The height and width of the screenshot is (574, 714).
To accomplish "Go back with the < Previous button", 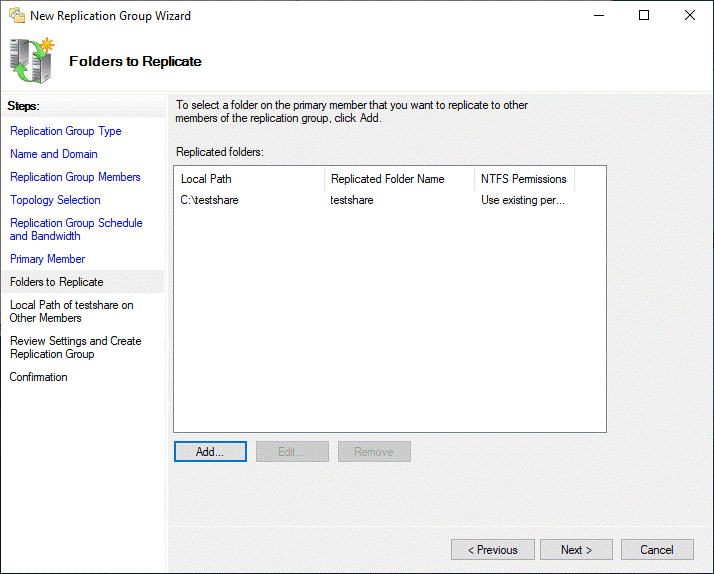I will click(x=492, y=550).
